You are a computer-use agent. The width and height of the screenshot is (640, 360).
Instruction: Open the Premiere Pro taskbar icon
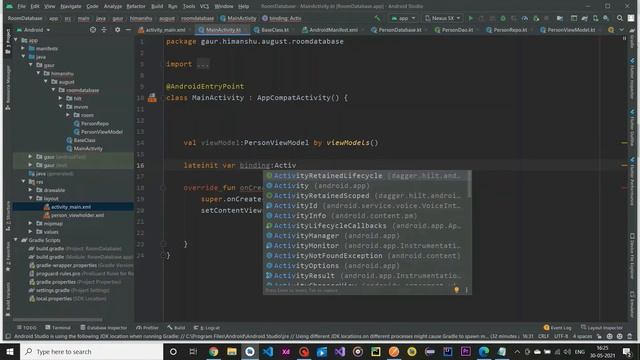pyautogui.click(x=465, y=351)
